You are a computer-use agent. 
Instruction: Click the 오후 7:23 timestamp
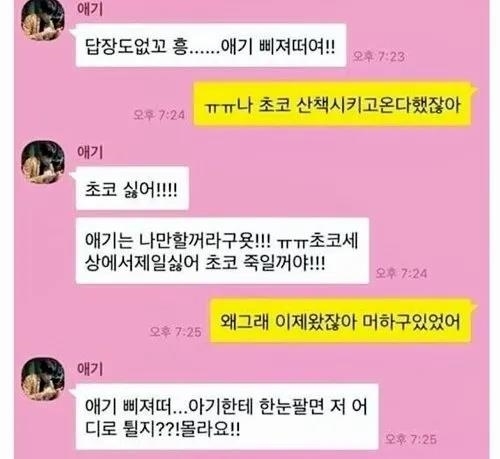(379, 57)
